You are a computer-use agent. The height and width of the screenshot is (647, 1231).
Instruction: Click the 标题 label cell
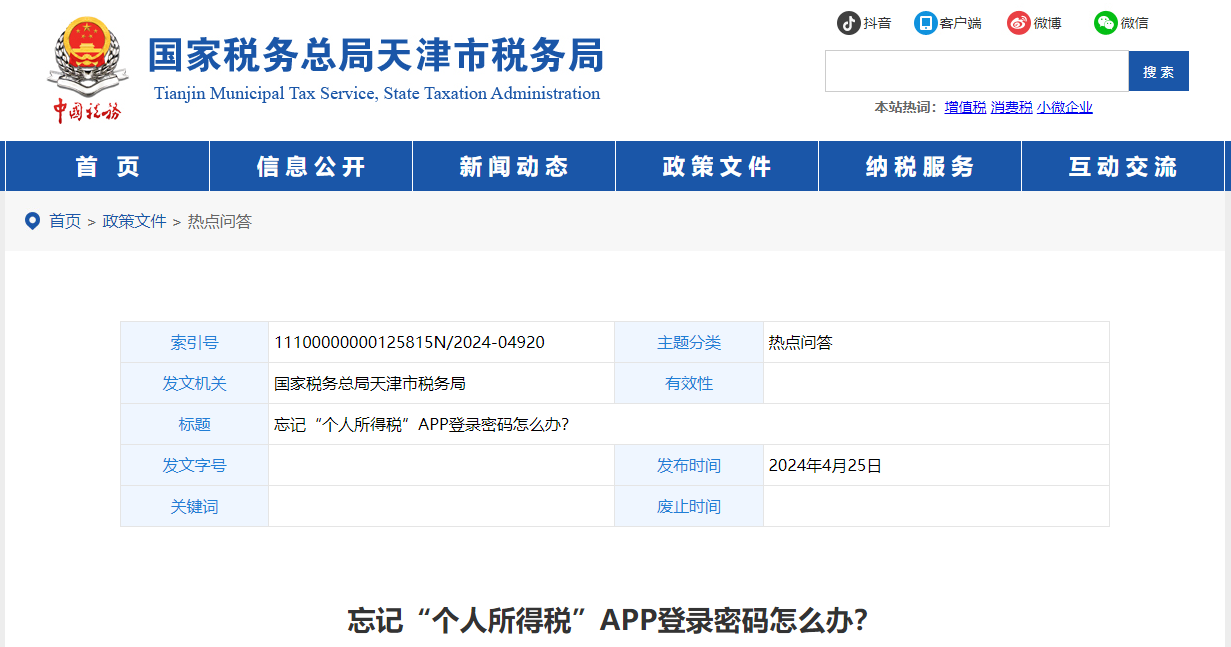(x=194, y=424)
